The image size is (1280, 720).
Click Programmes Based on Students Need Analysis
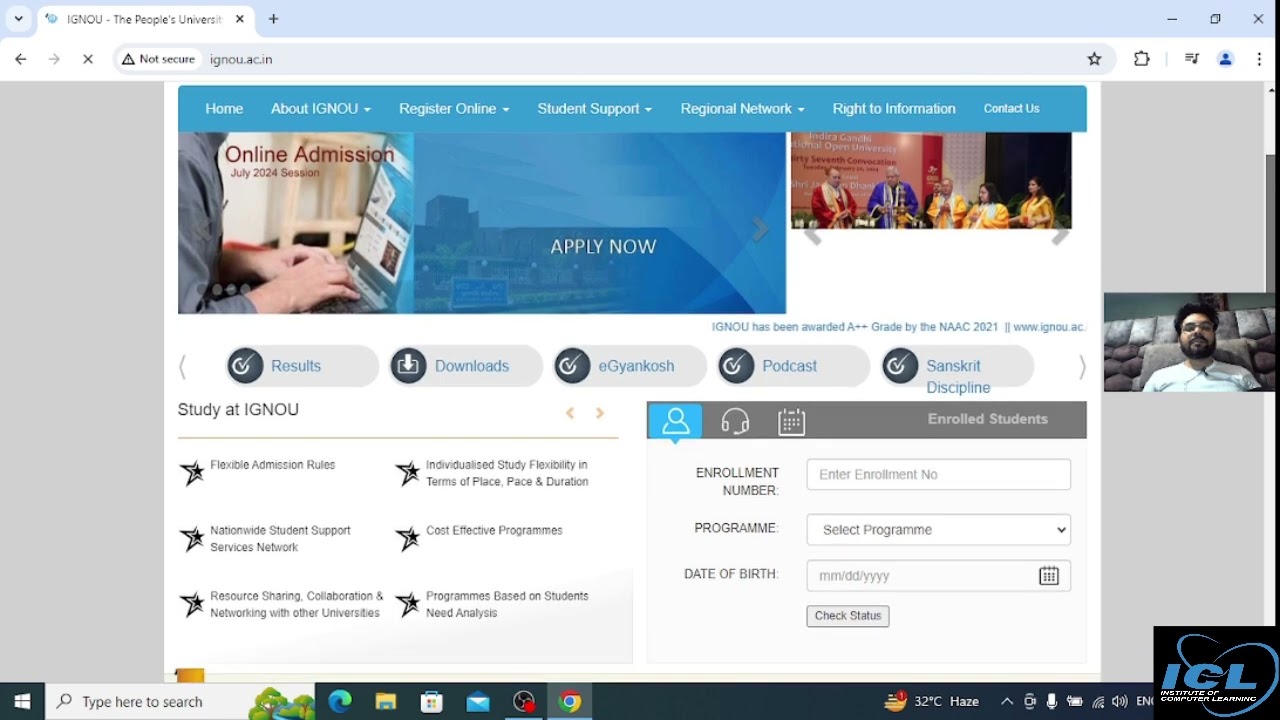507,604
